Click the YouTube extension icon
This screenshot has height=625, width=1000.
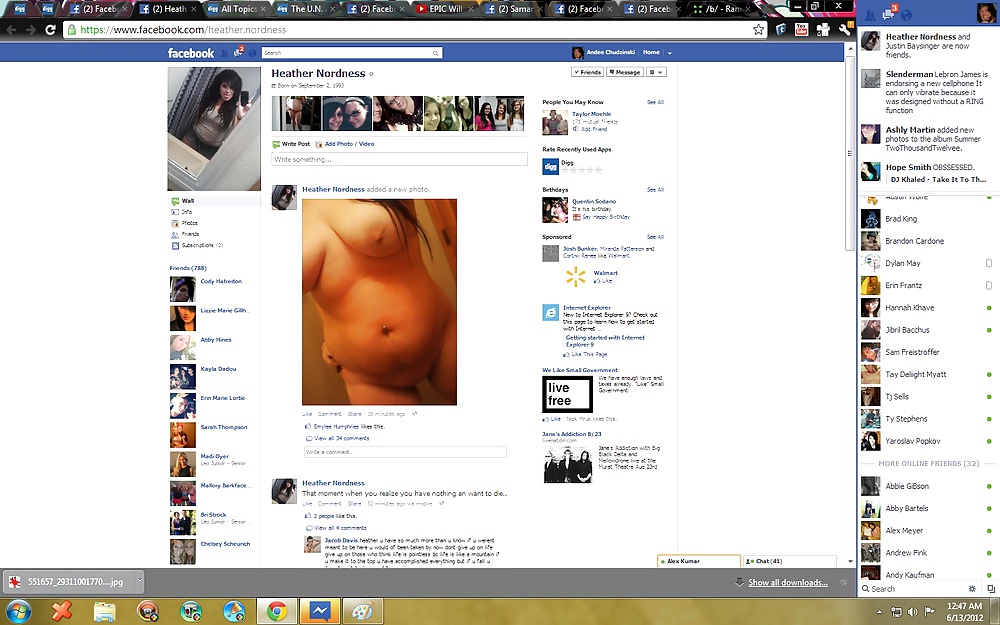point(802,29)
